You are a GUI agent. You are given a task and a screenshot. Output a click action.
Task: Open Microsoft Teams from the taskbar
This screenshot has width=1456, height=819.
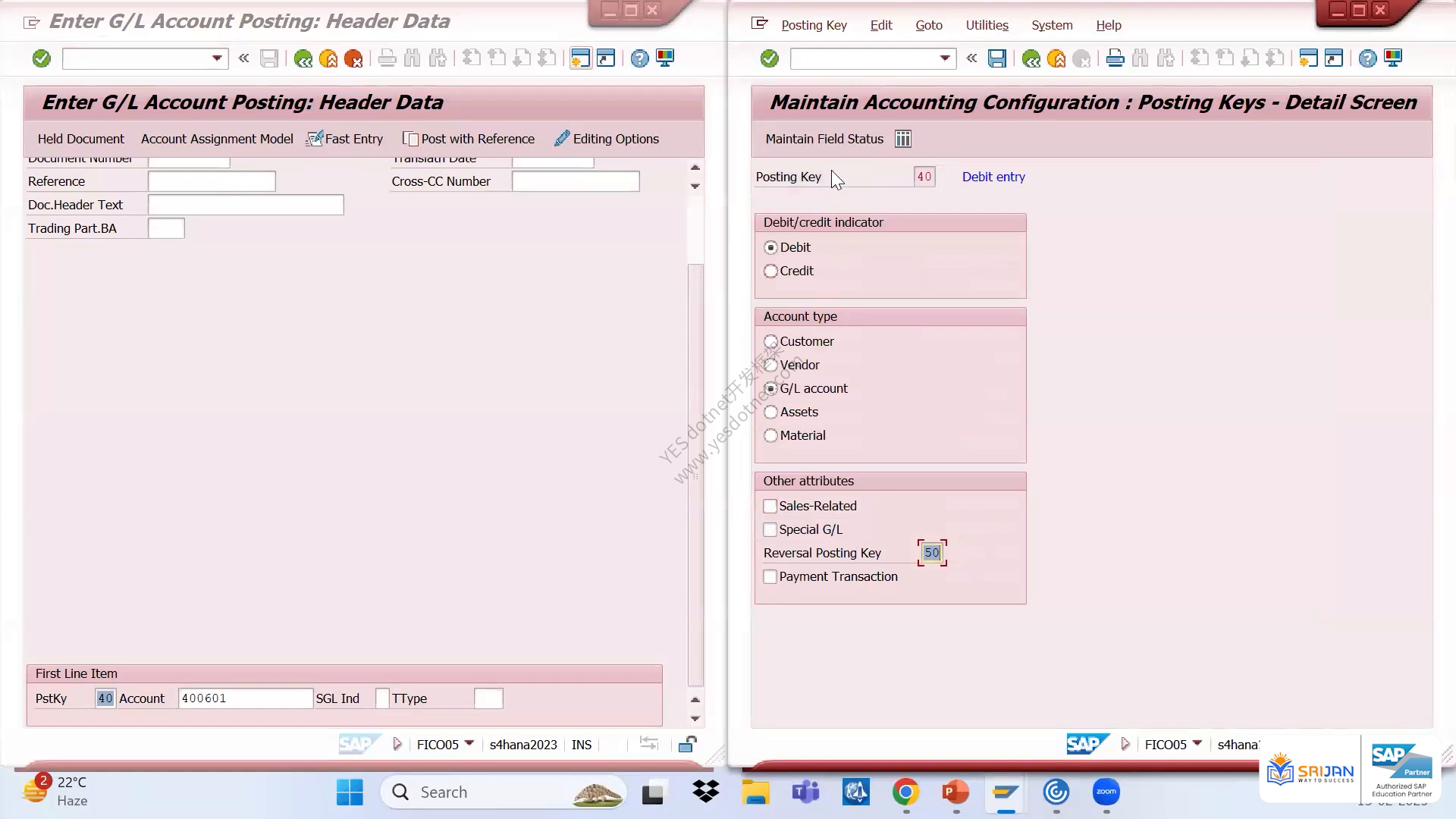pyautogui.click(x=805, y=792)
